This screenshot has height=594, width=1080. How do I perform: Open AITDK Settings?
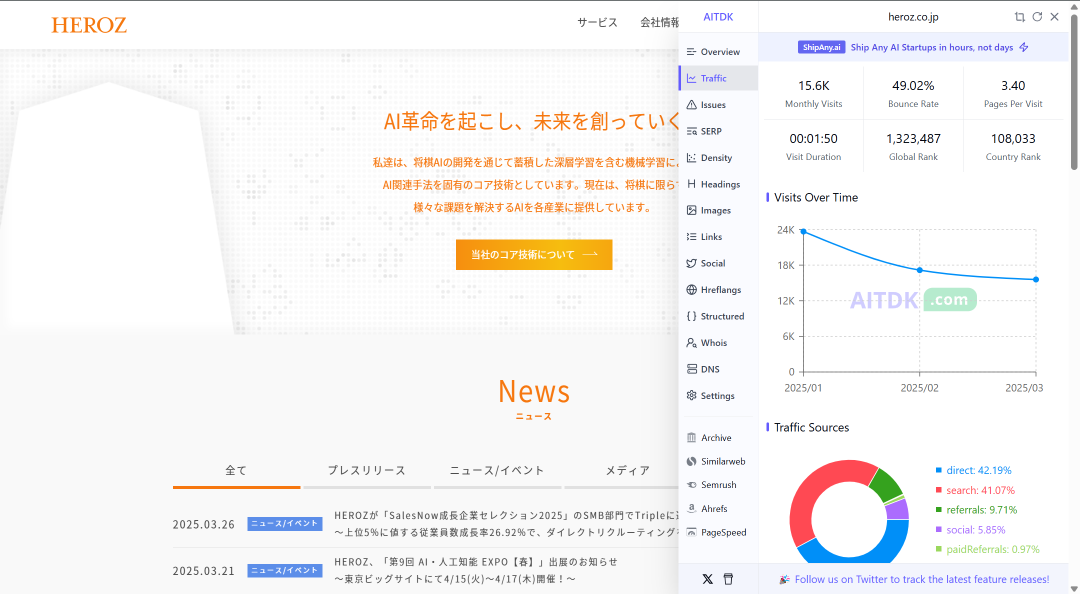tap(718, 396)
